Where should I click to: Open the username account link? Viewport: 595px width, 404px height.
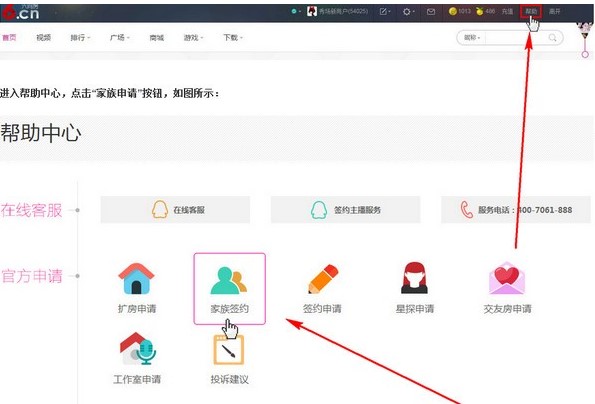pyautogui.click(x=343, y=11)
